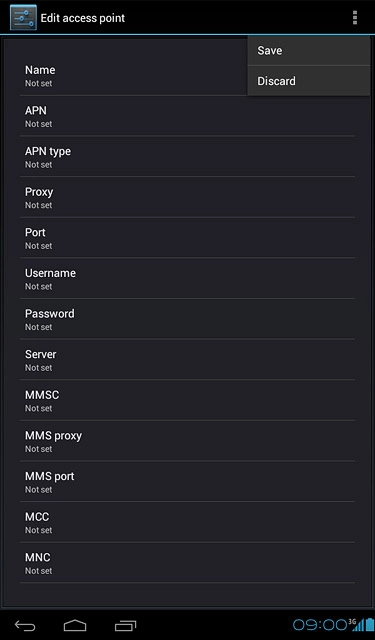Open the APN type setting

(x=188, y=157)
